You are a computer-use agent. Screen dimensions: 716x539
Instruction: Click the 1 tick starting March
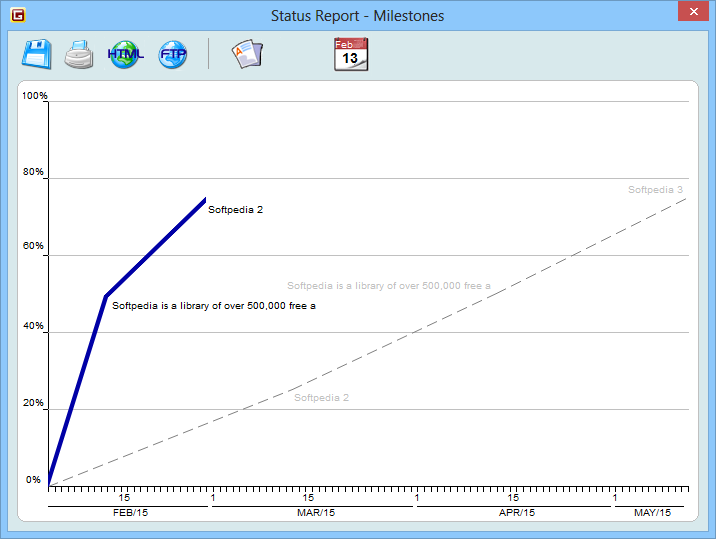(x=213, y=497)
